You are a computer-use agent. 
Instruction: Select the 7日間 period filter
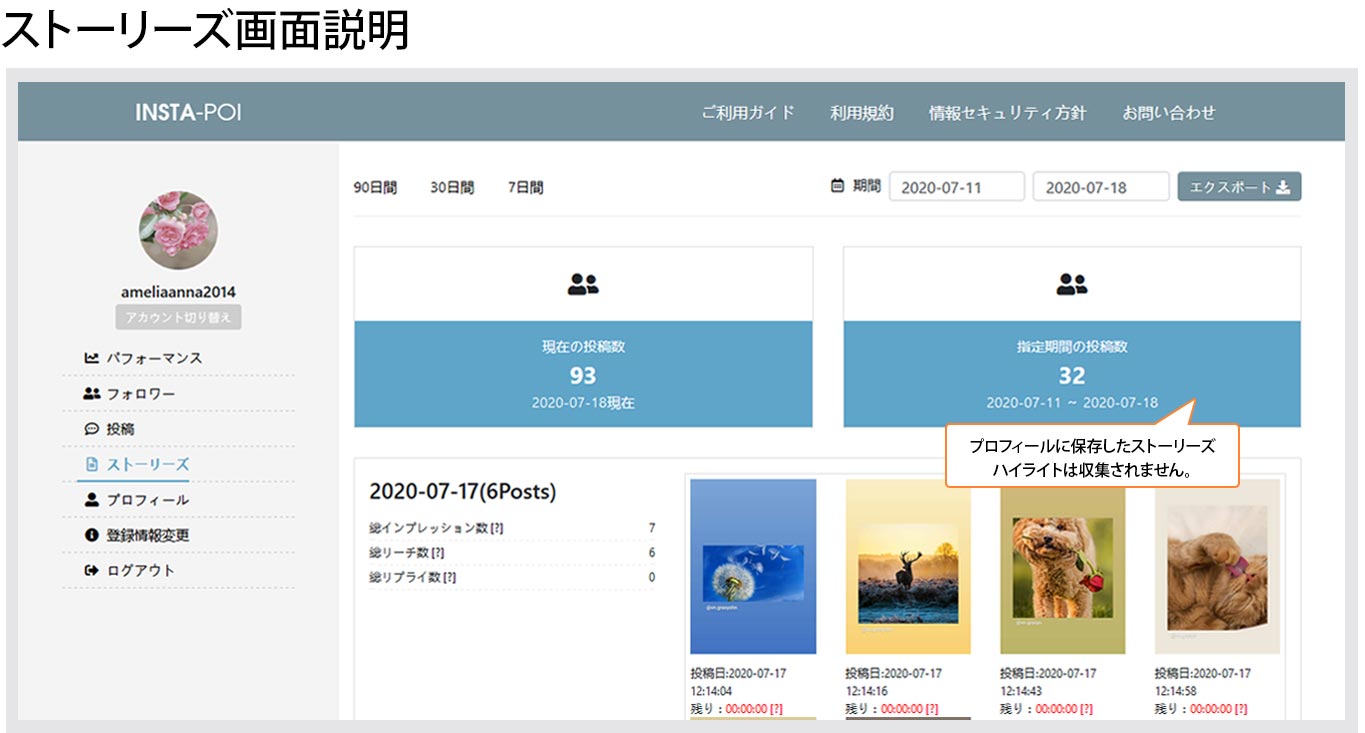[x=525, y=187]
